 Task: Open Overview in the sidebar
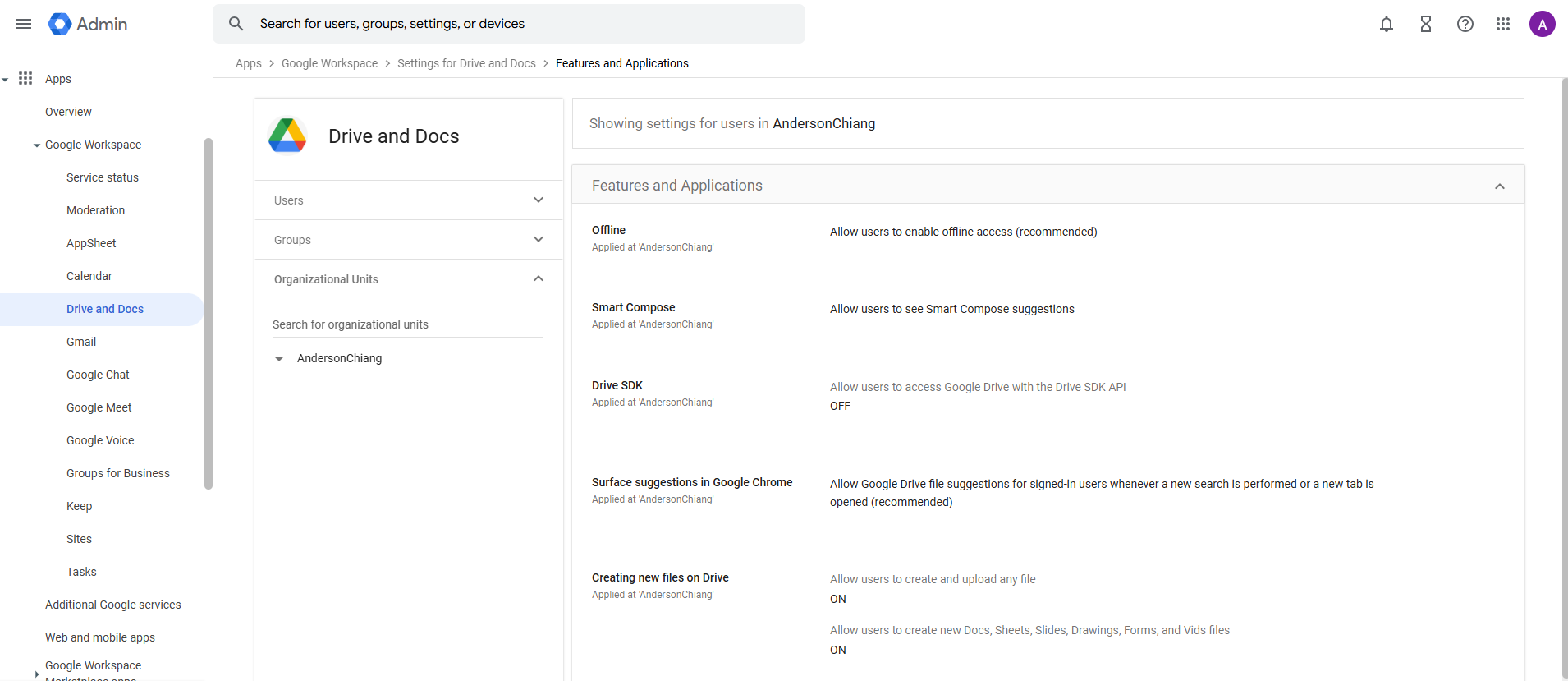coord(68,112)
